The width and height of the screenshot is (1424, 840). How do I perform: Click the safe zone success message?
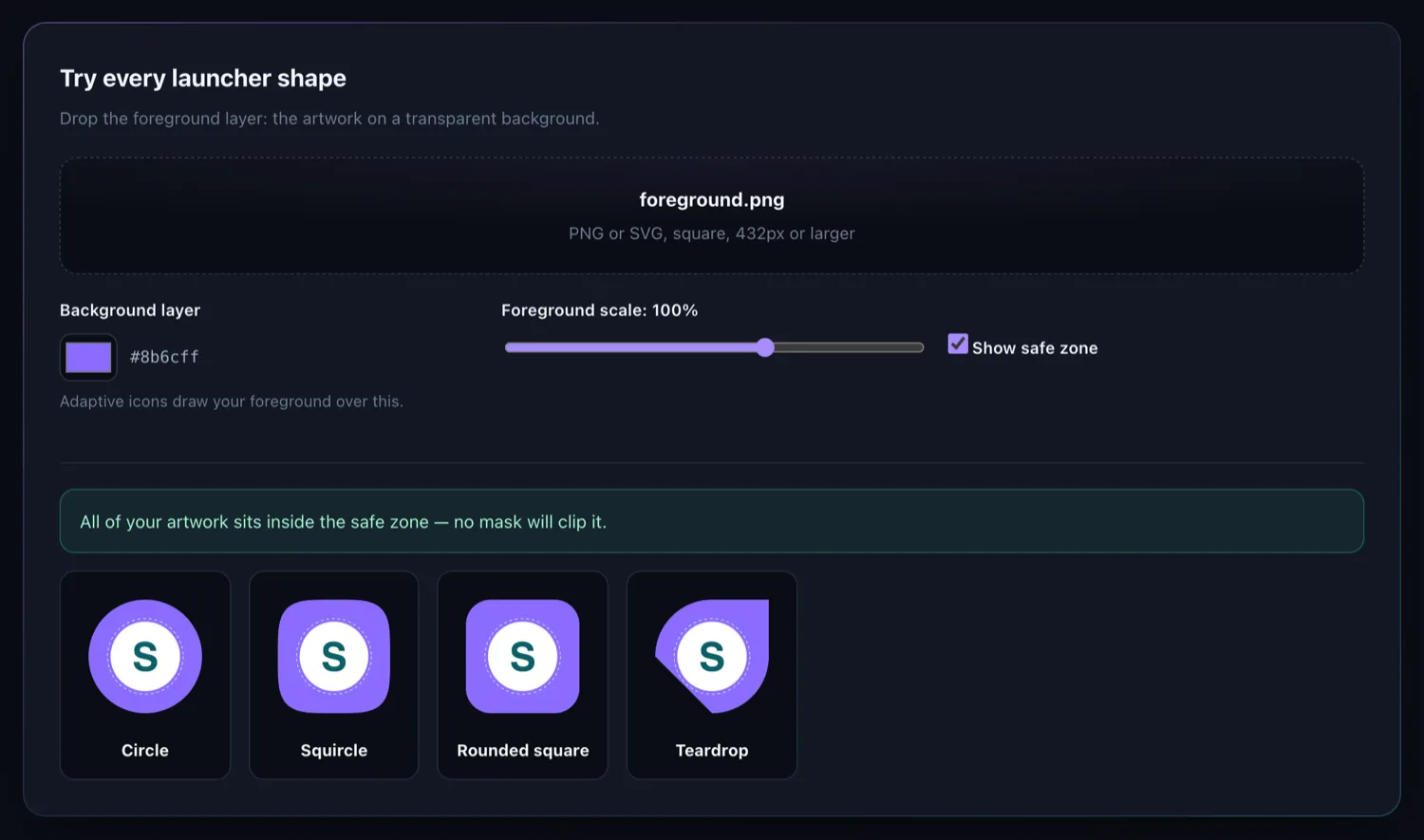(x=712, y=521)
